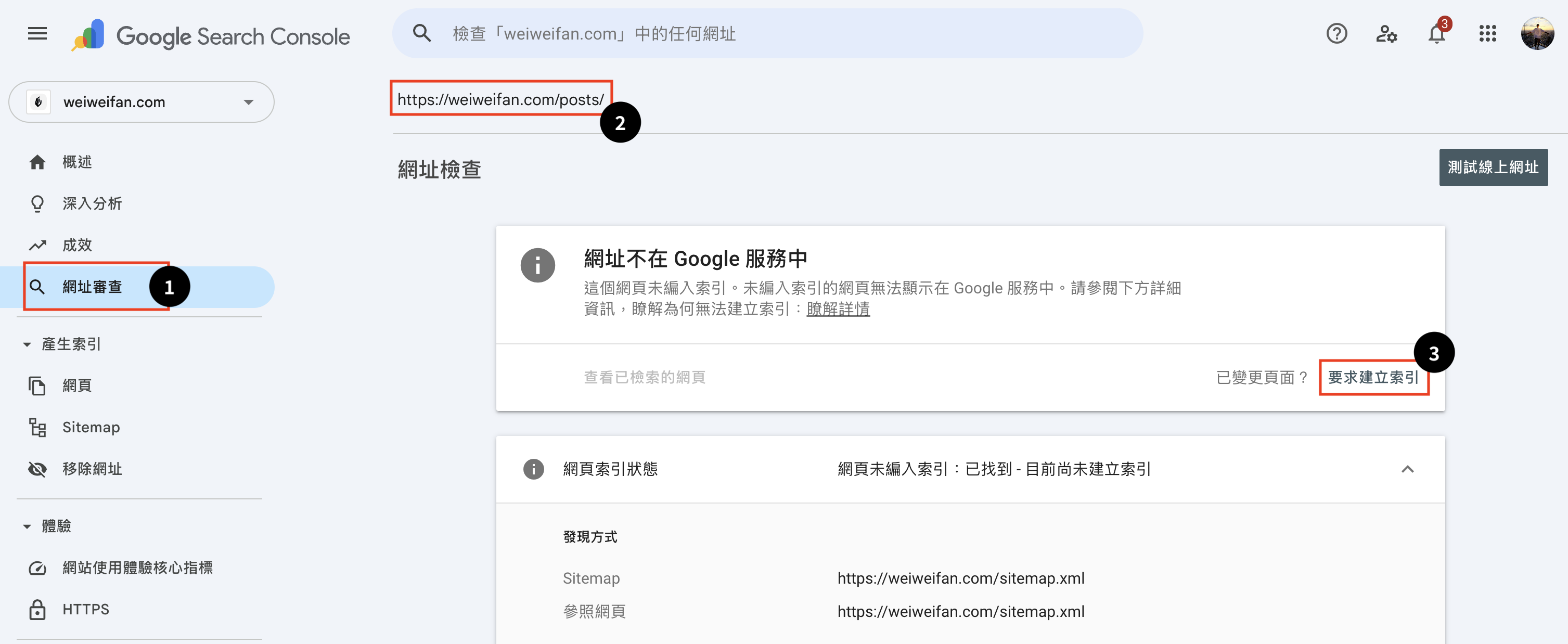Select 移除網址 in the sidebar

point(92,469)
